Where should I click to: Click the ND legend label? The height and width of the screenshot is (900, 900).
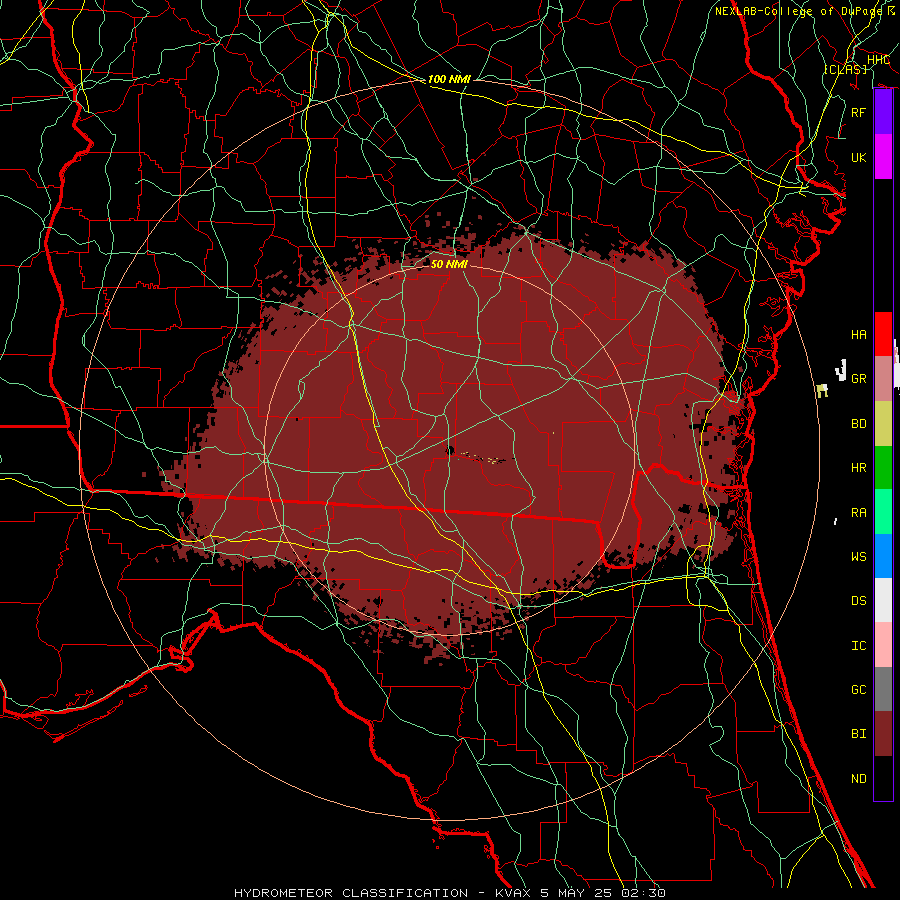(858, 779)
